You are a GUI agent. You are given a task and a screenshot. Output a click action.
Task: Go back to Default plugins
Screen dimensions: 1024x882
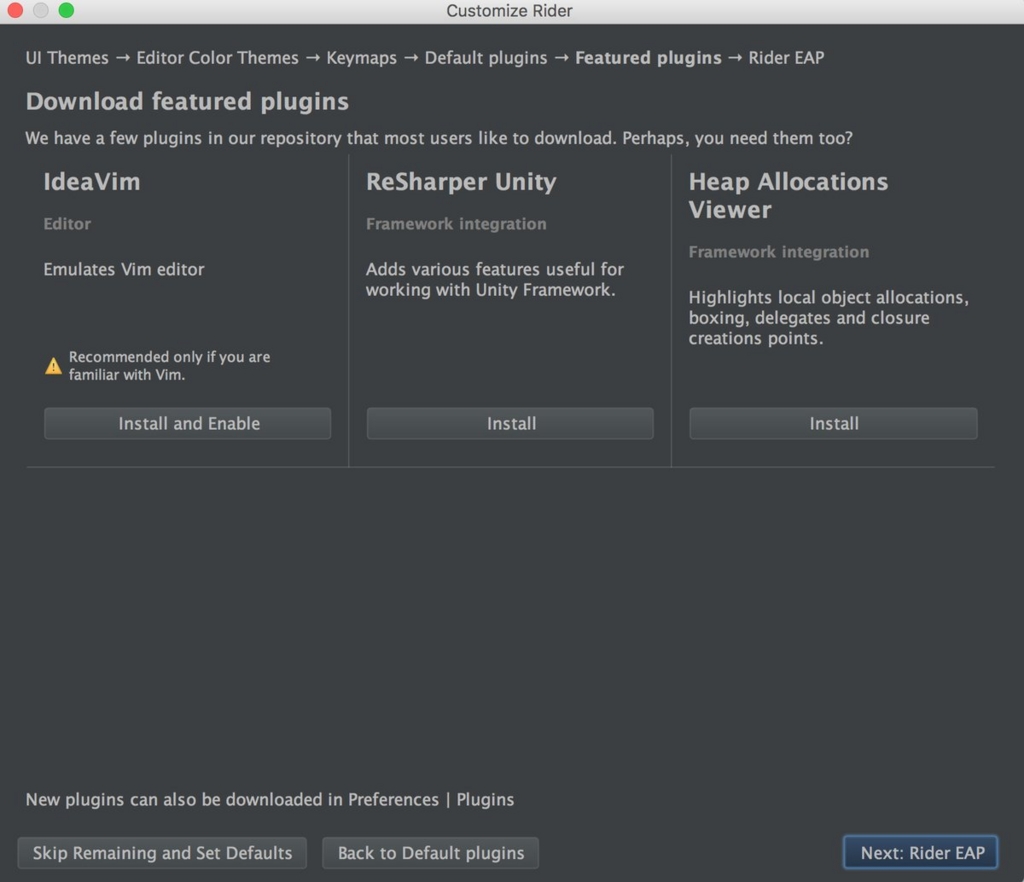tap(430, 853)
